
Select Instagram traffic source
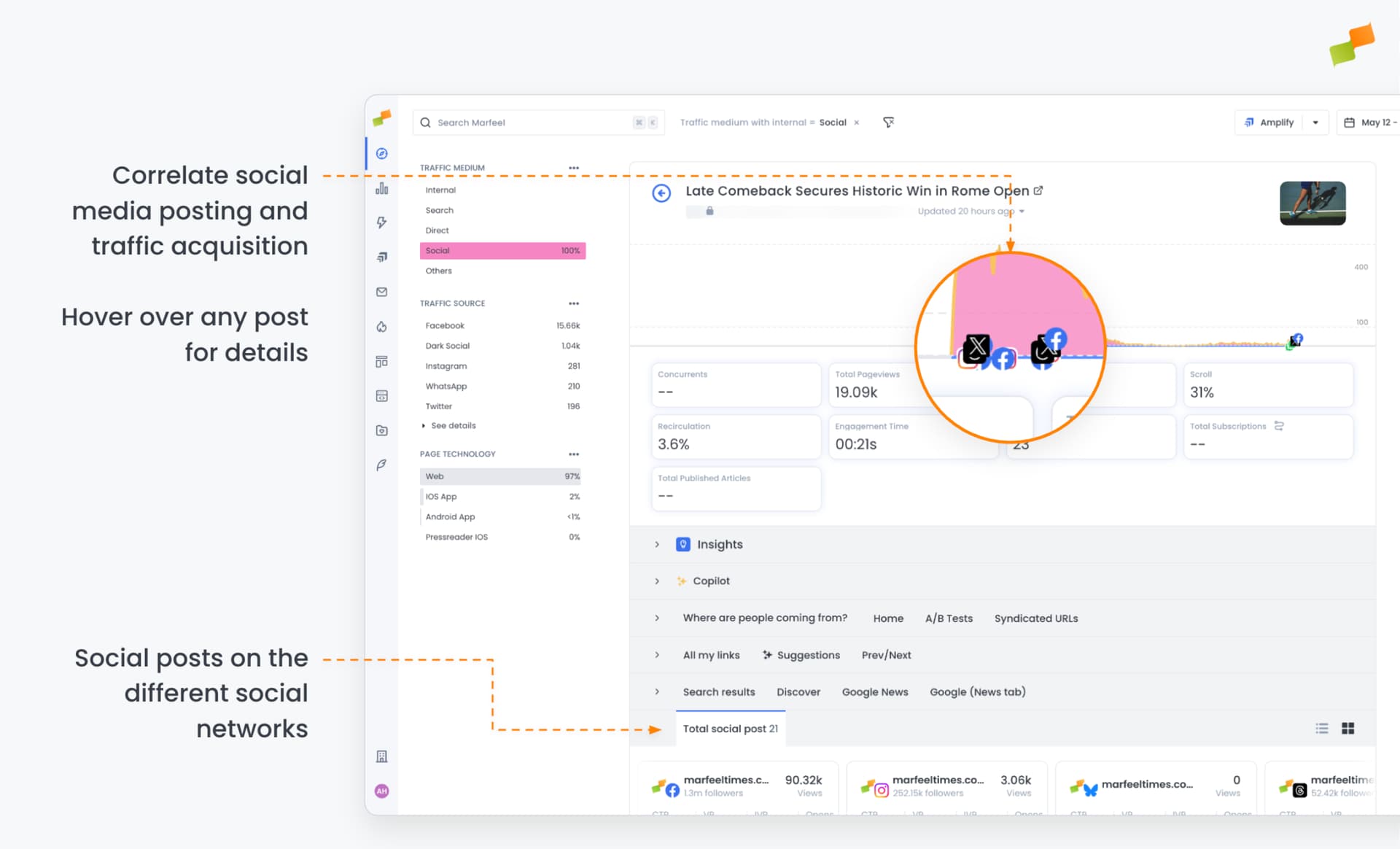point(502,366)
